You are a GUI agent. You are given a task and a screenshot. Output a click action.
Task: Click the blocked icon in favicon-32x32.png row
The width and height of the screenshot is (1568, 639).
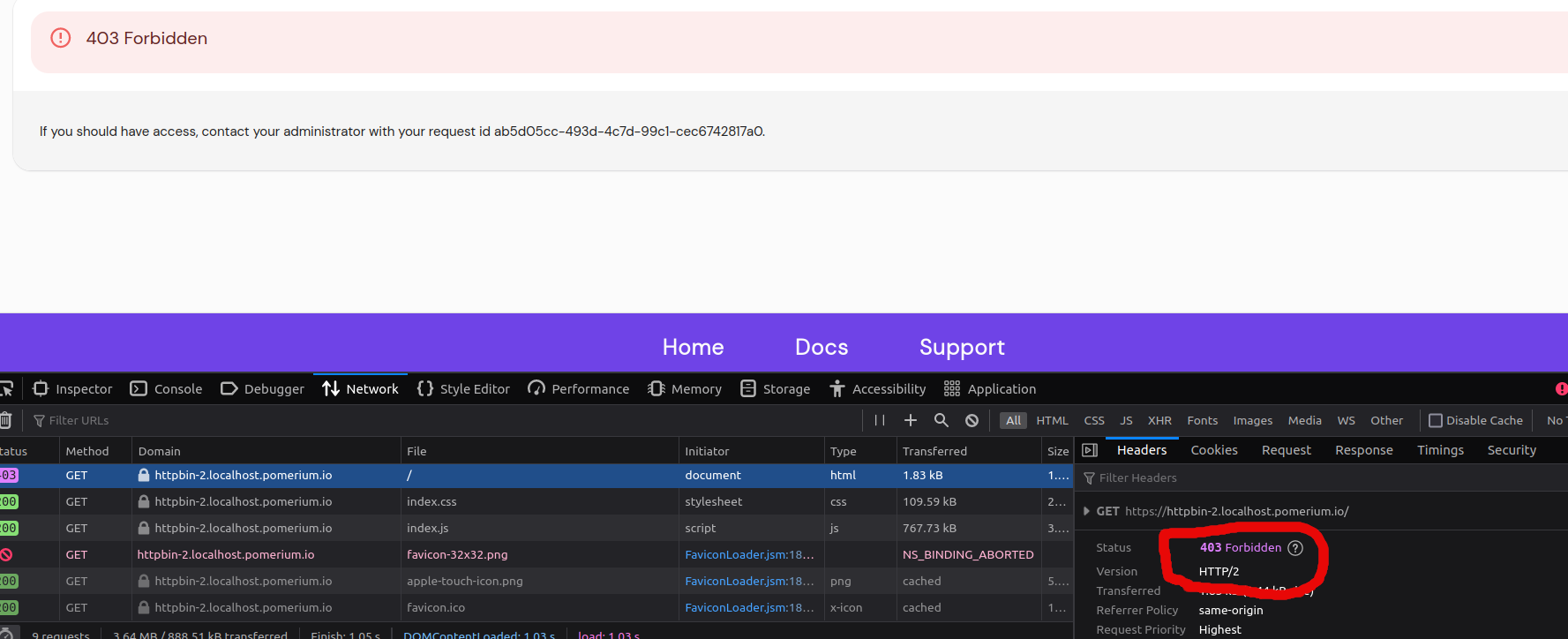(6, 554)
